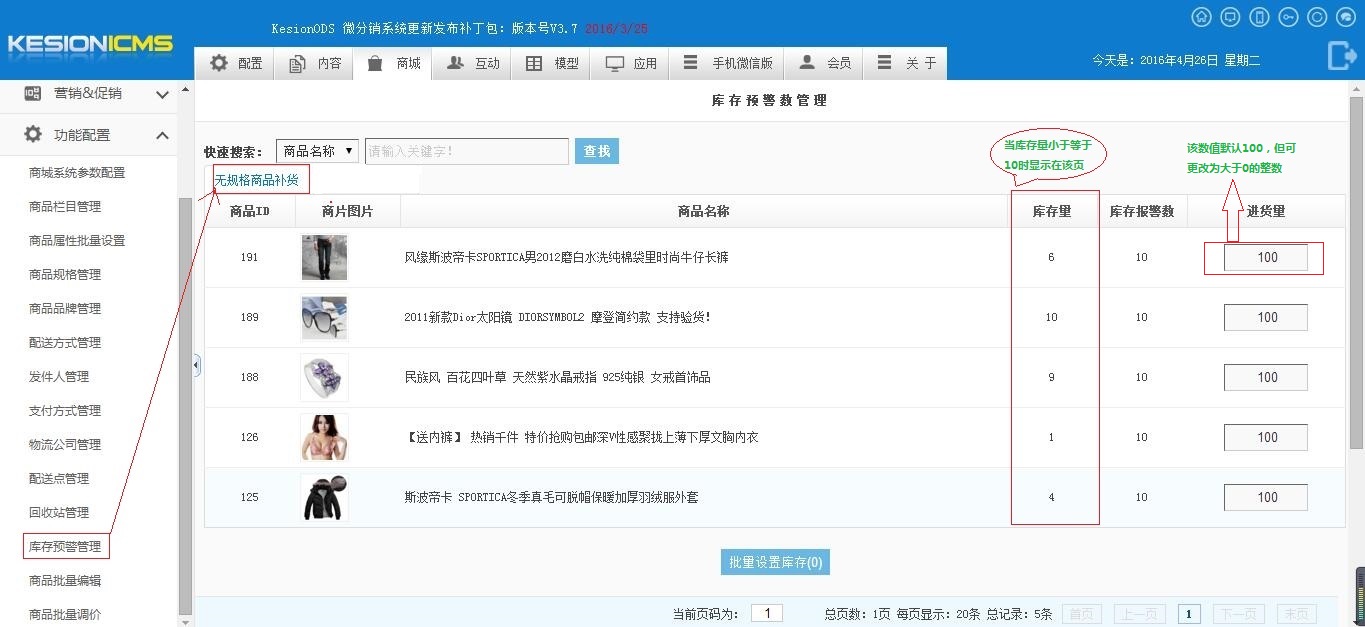This screenshot has width=1365, height=627.
Task: Open the home icon in header
Action: pos(1201,17)
